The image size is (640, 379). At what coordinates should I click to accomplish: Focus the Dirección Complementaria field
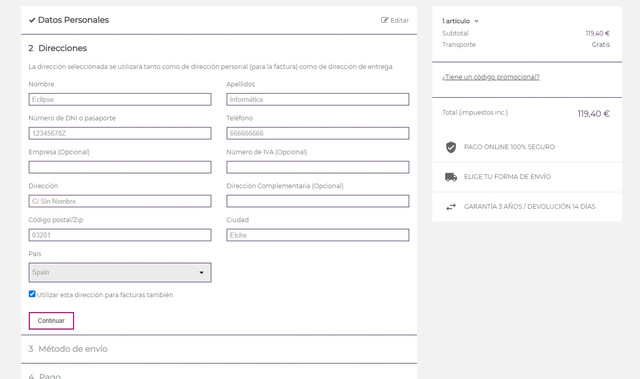pyautogui.click(x=318, y=201)
